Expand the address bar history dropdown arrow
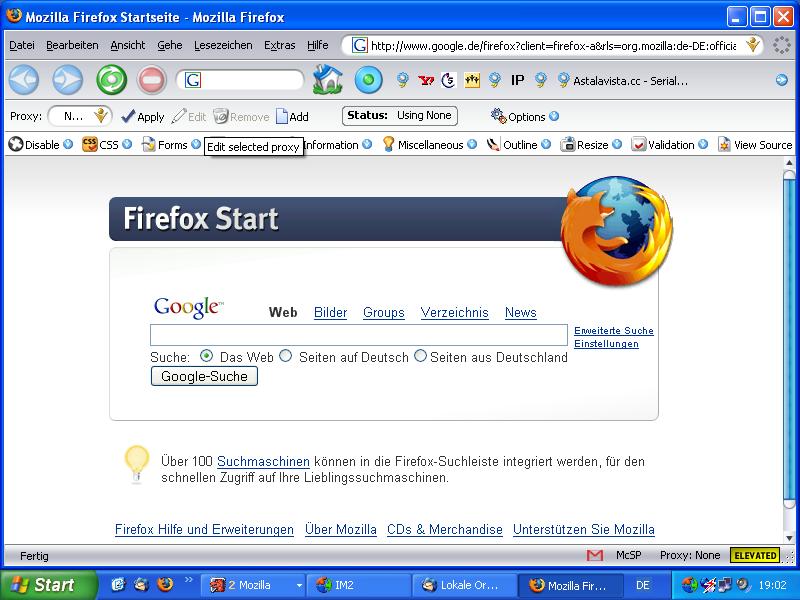 coord(753,45)
